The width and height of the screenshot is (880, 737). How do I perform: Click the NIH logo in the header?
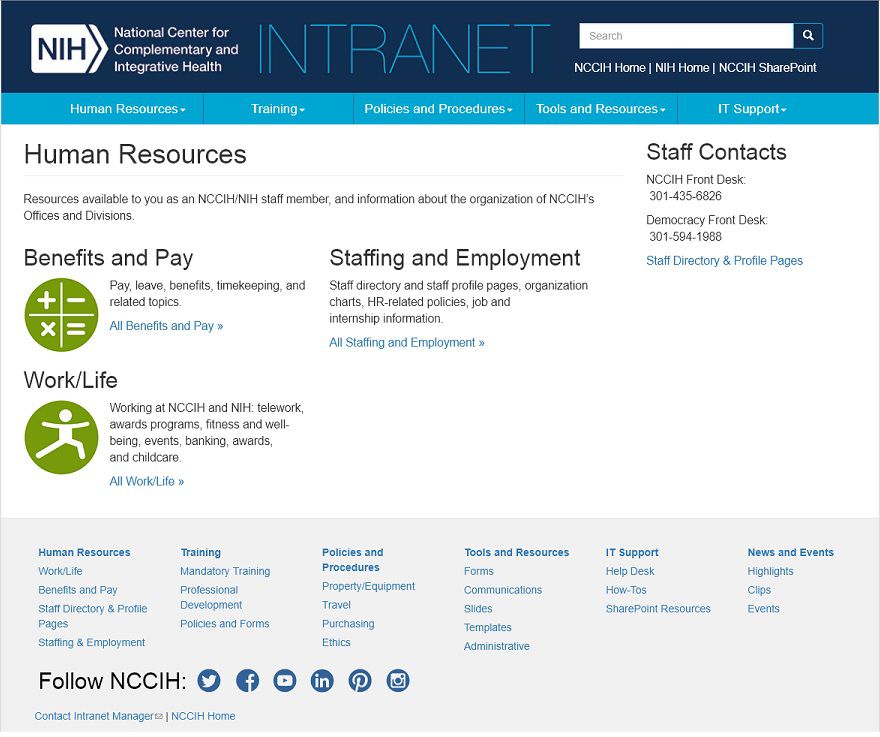pos(69,48)
